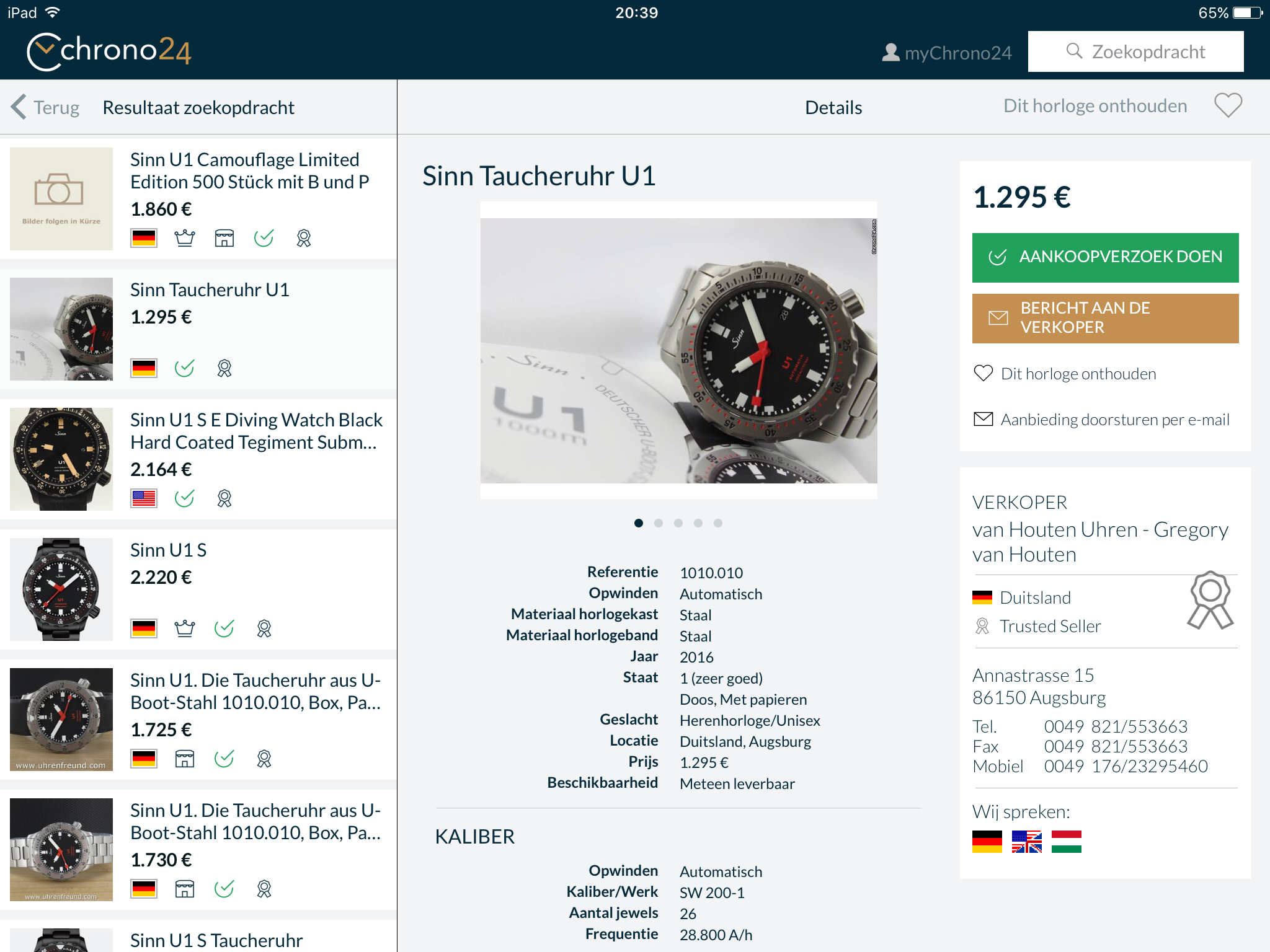Click the green checkmark on the Sinn U1 S listing
This screenshot has width=1270, height=952.
pos(224,628)
